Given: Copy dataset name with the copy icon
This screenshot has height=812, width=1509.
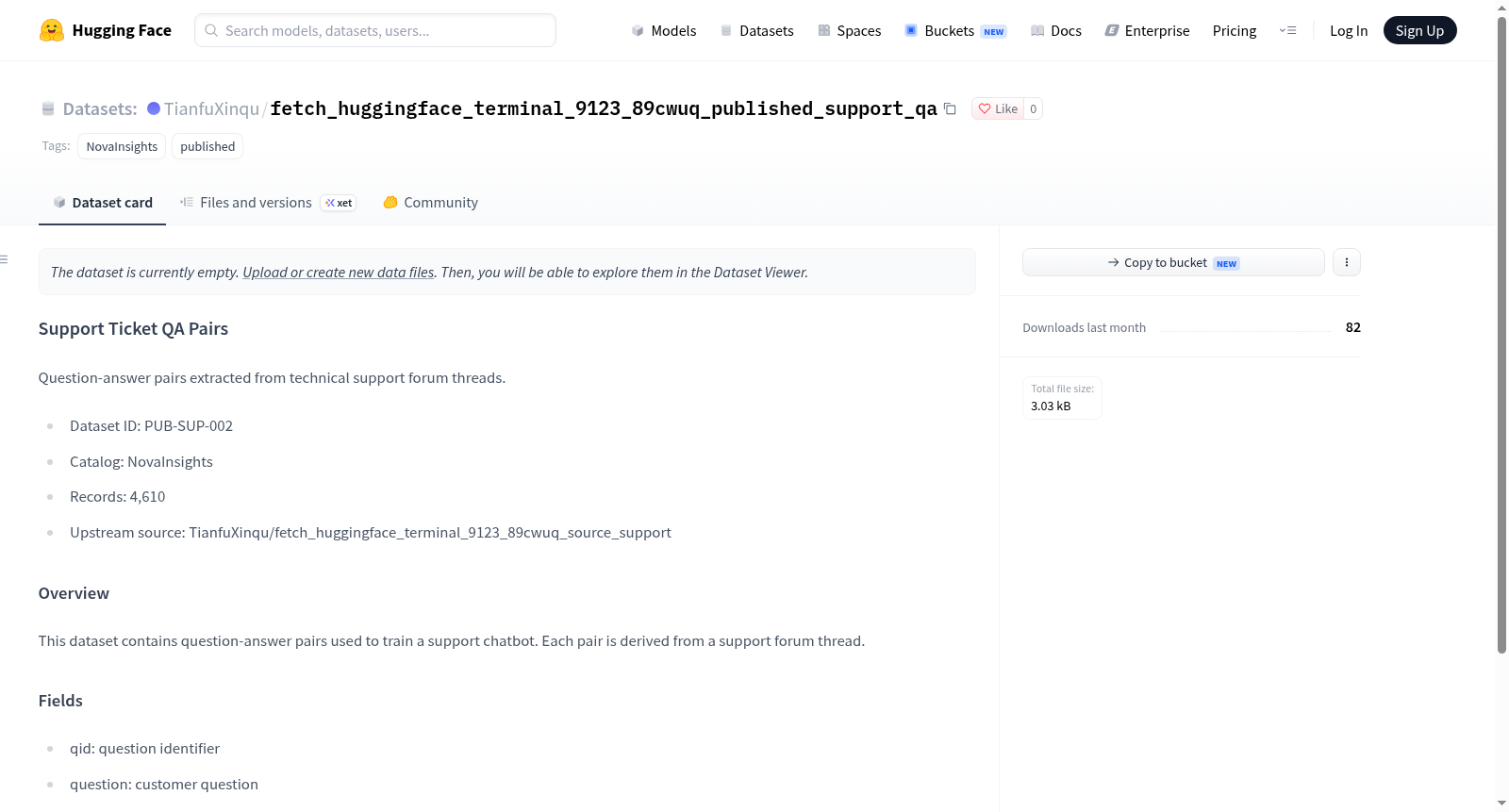Looking at the screenshot, I should point(950,108).
